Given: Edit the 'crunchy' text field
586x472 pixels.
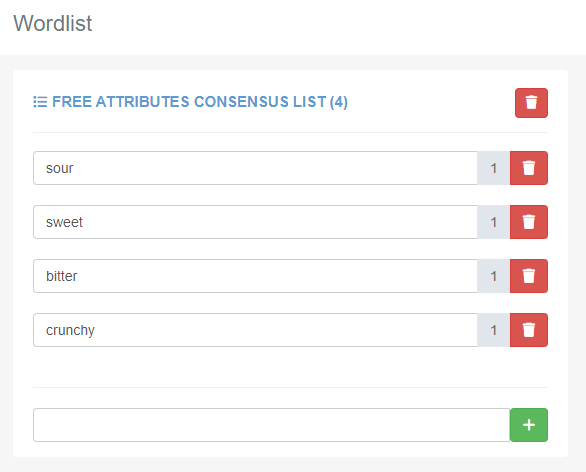Looking at the screenshot, I should coord(255,330).
